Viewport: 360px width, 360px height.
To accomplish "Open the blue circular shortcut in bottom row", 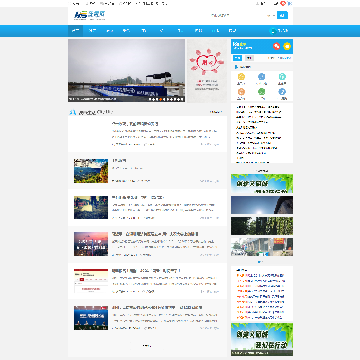I will (282, 92).
